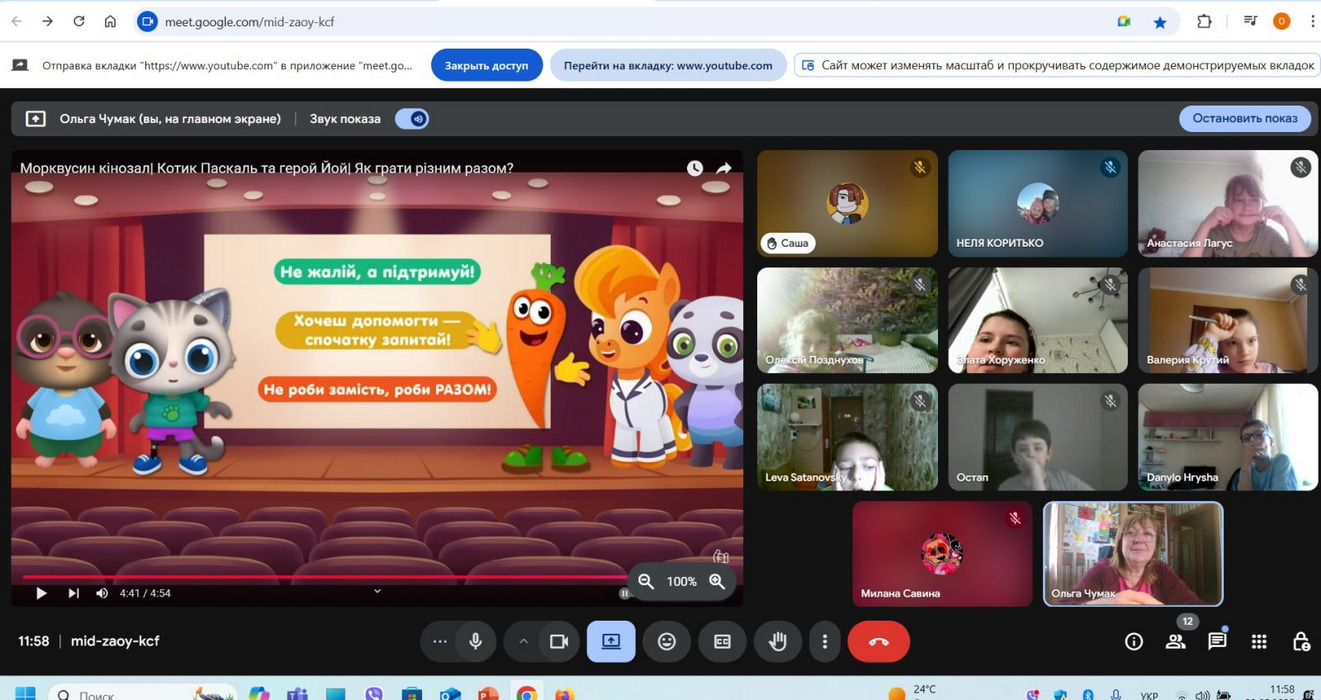
Task: Click the camera indicator icon in address bar
Action: (x=1124, y=21)
